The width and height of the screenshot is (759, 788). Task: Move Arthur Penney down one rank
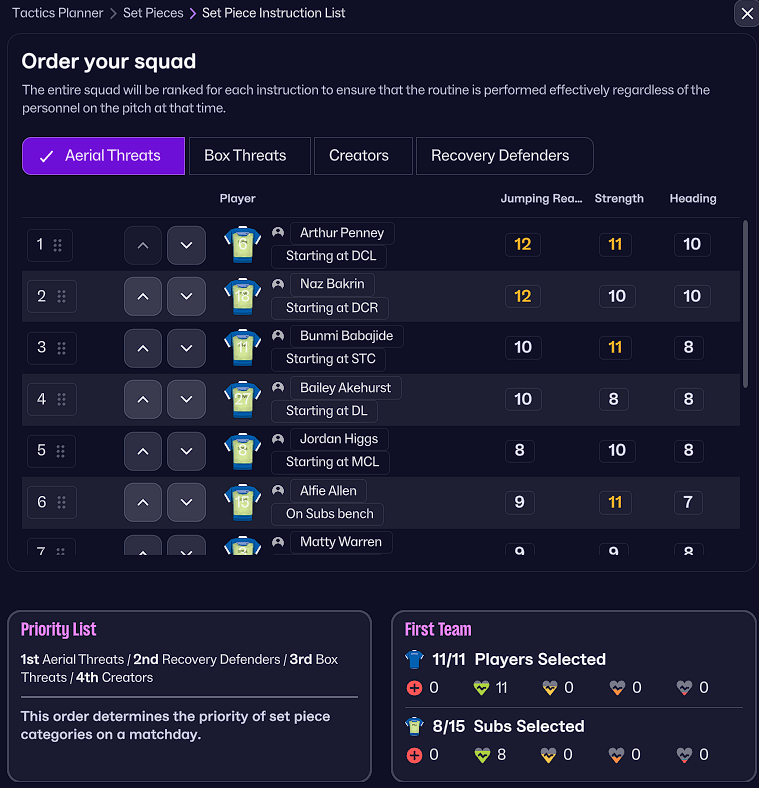(x=186, y=245)
